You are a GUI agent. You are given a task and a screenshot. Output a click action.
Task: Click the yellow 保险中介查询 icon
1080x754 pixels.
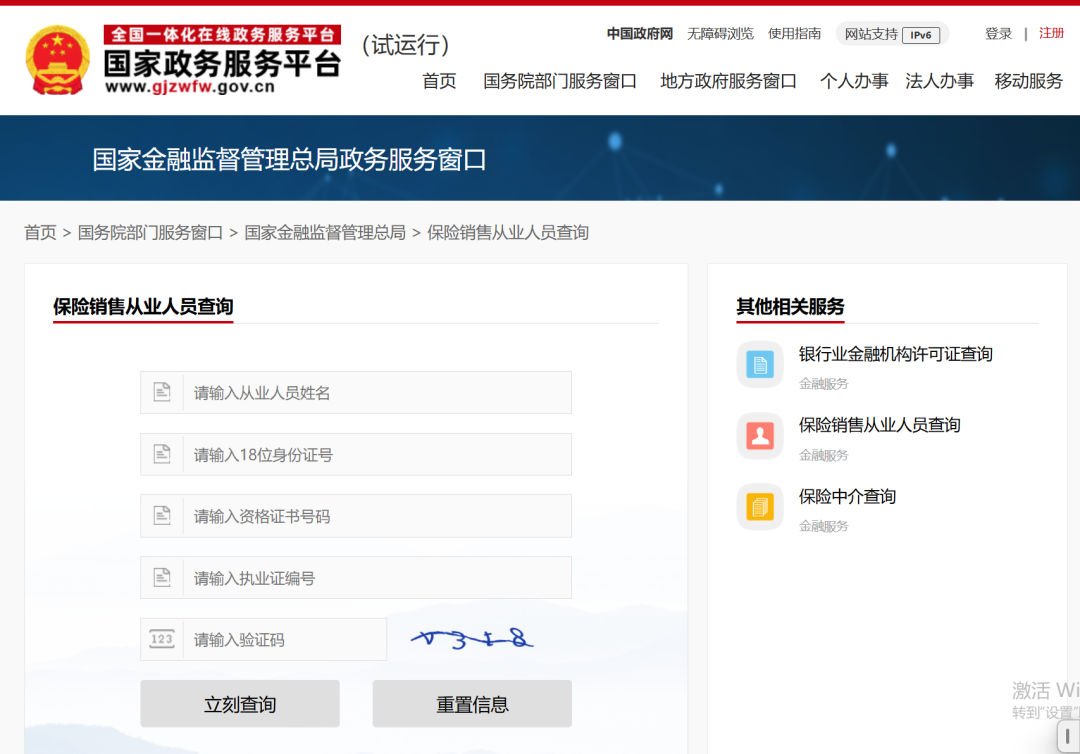tap(760, 507)
